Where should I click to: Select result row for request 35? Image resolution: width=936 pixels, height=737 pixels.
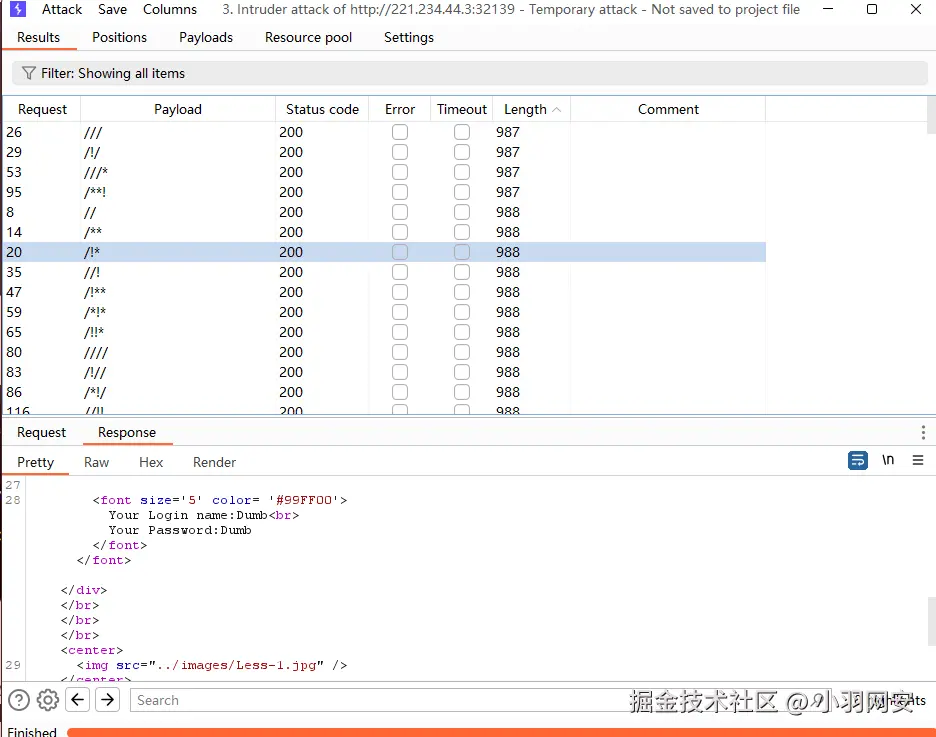[x=384, y=272]
